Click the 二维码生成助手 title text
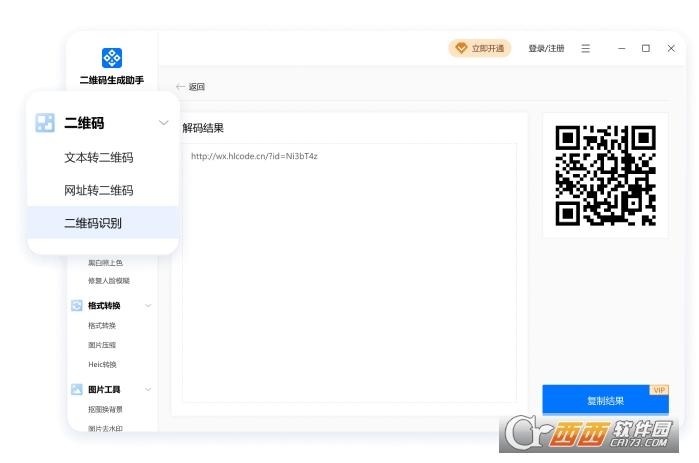Screen dimensions: 699x463 tap(112, 80)
